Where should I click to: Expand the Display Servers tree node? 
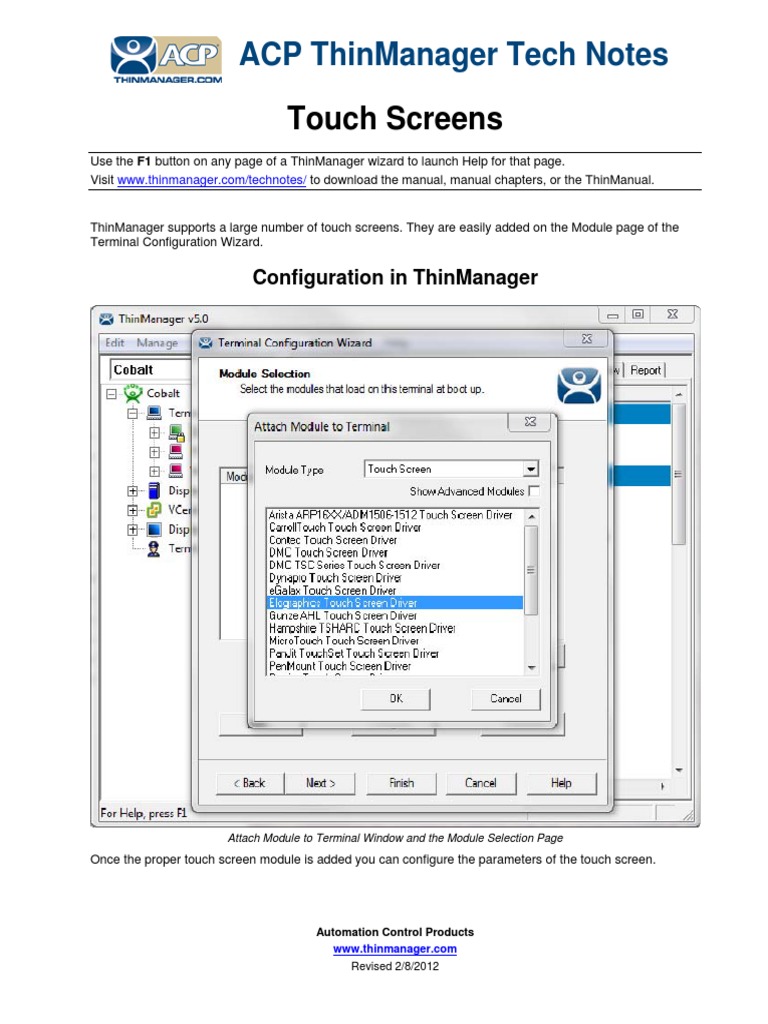[133, 491]
